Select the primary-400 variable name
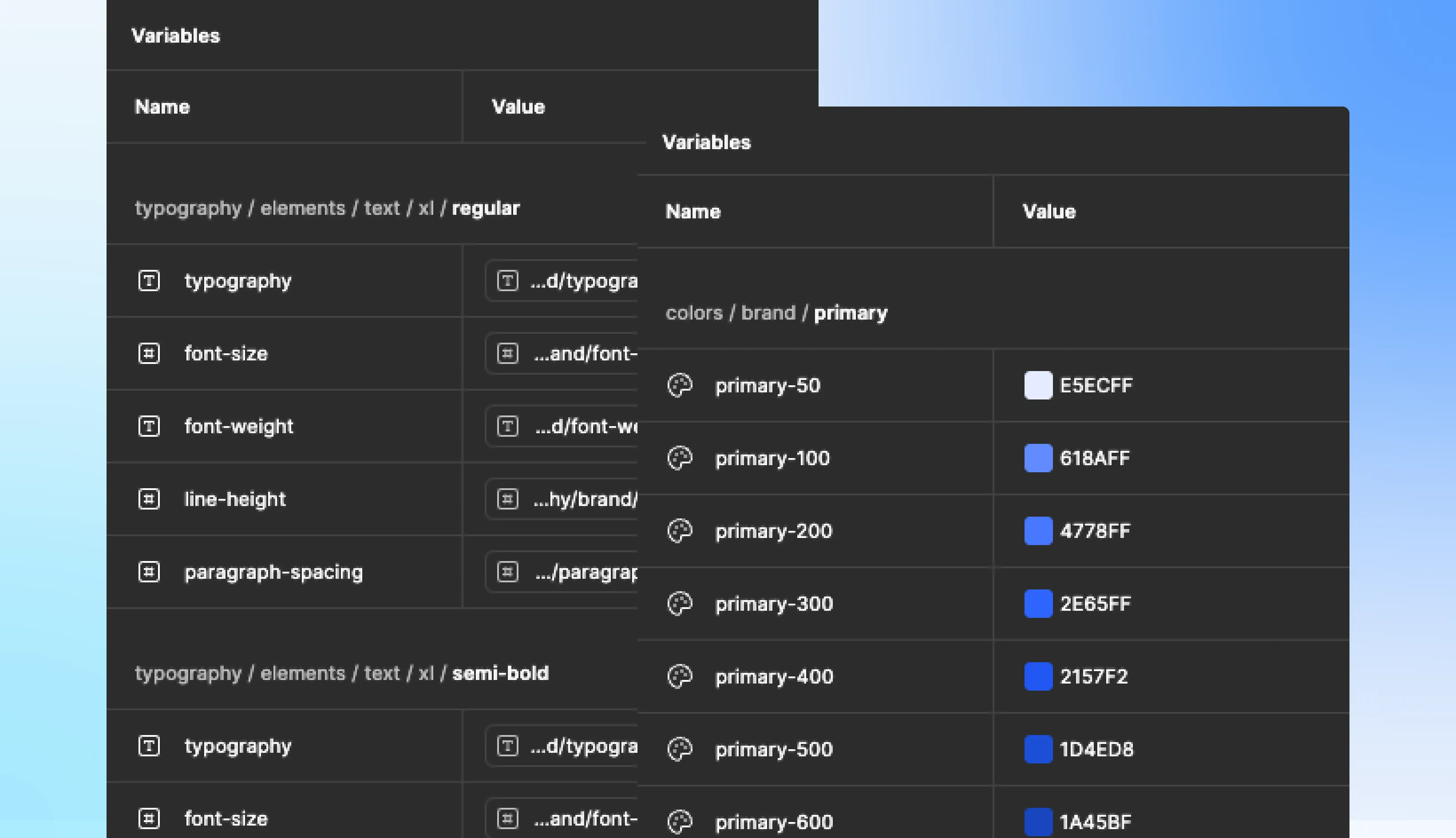This screenshot has width=1456, height=838. point(774,677)
